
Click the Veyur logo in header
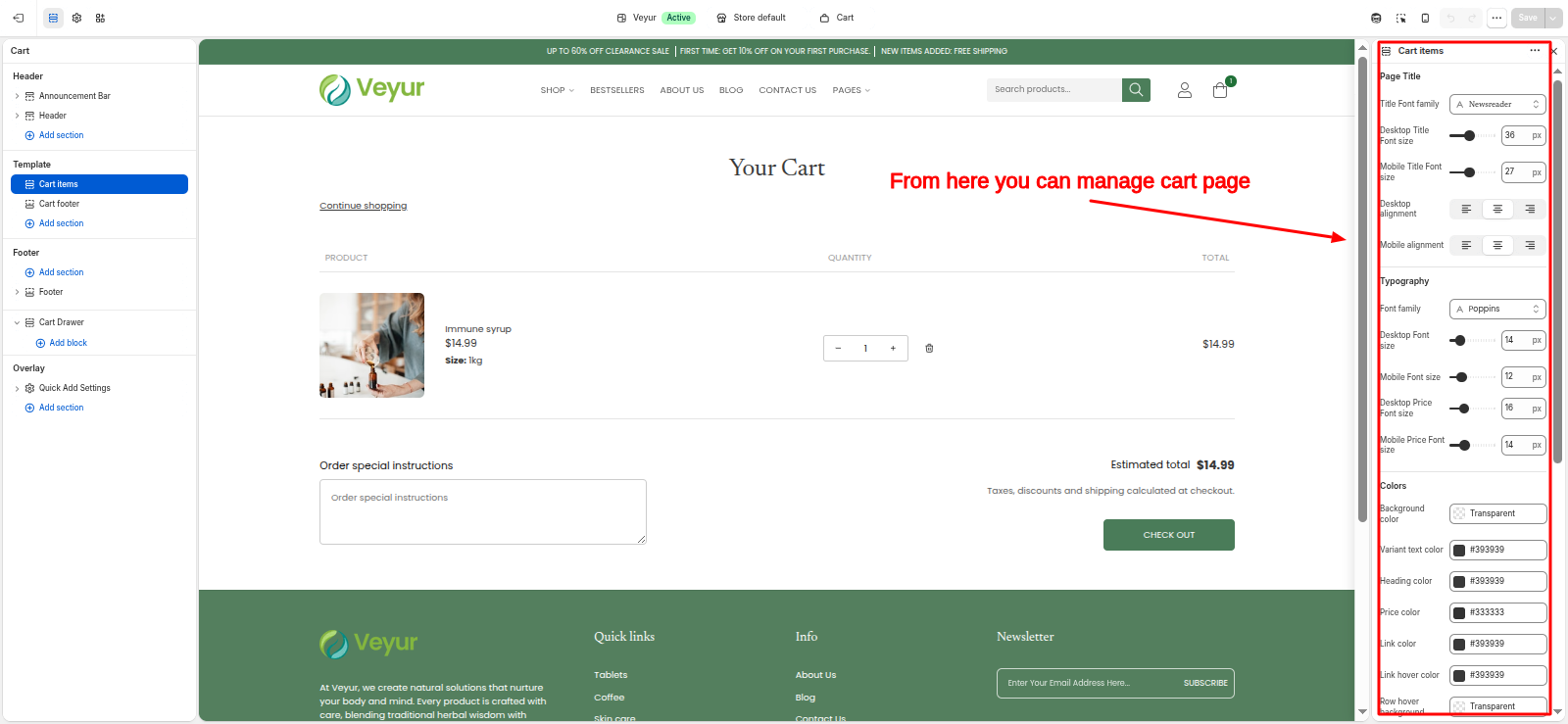tap(371, 89)
